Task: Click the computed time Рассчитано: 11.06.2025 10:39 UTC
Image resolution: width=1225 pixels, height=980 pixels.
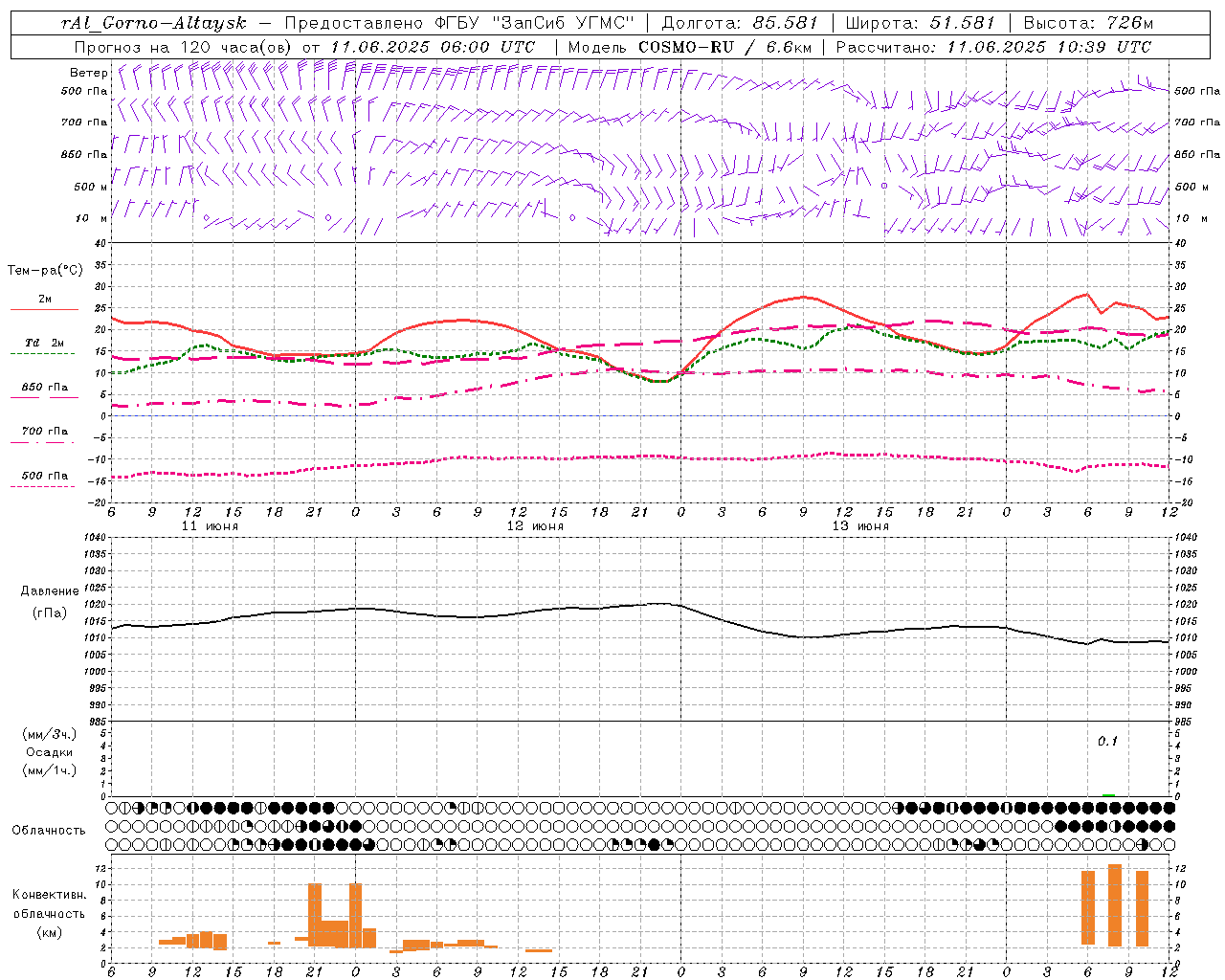Action: click(993, 47)
